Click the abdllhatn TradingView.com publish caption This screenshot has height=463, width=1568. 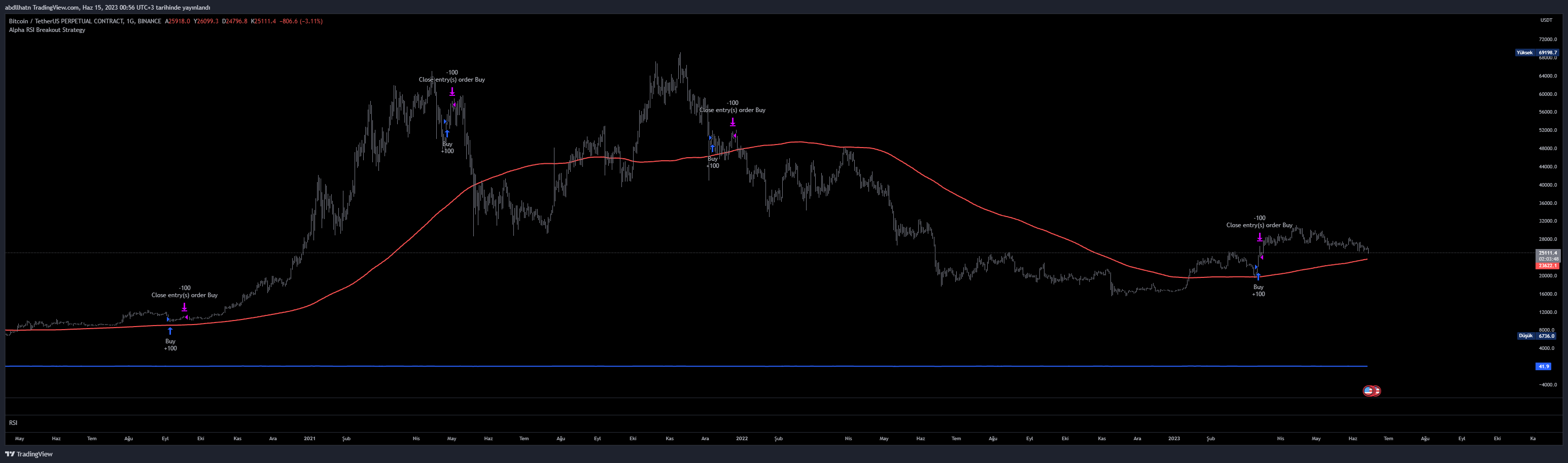pyautogui.click(x=108, y=7)
